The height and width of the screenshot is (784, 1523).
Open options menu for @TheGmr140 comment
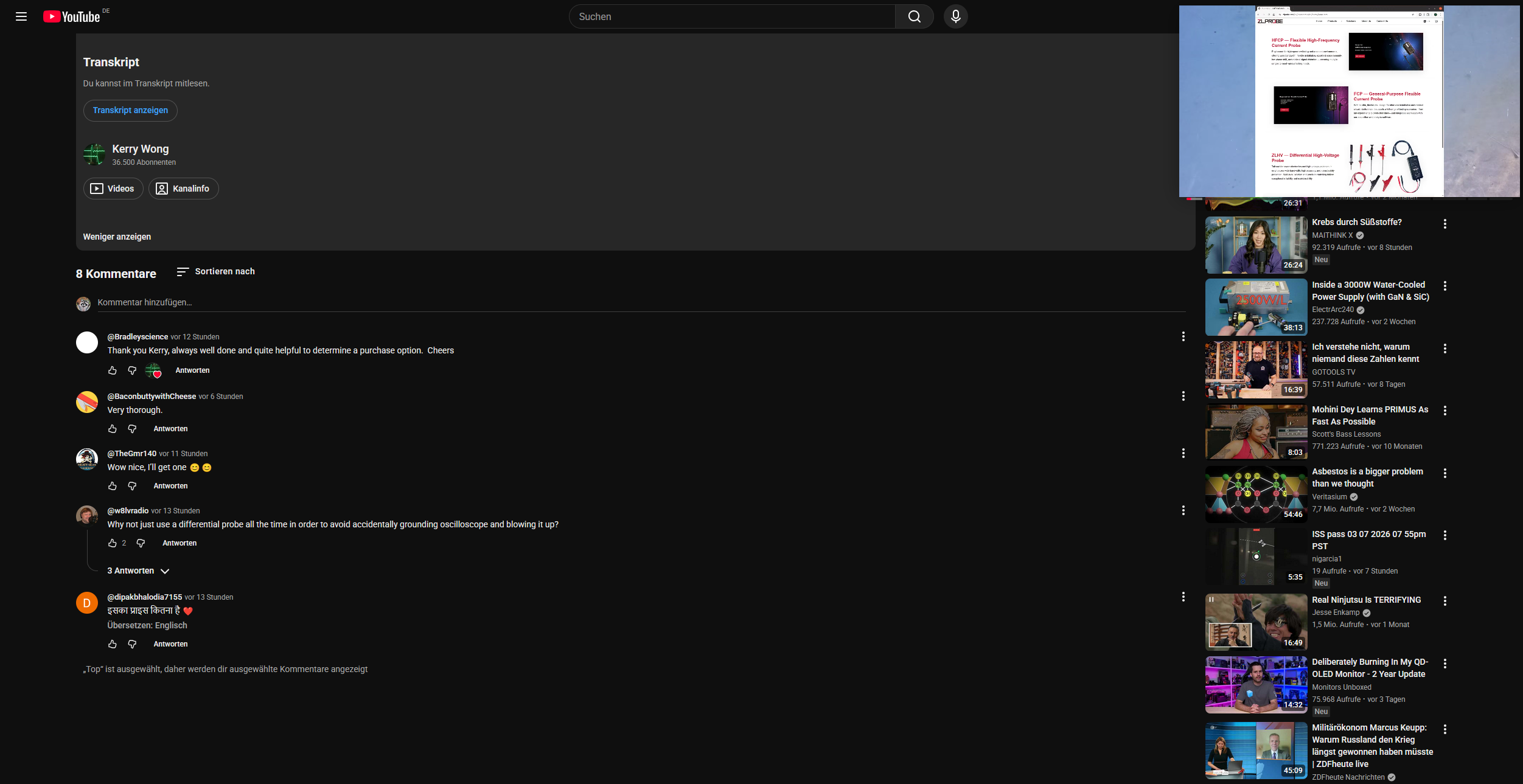1183,453
